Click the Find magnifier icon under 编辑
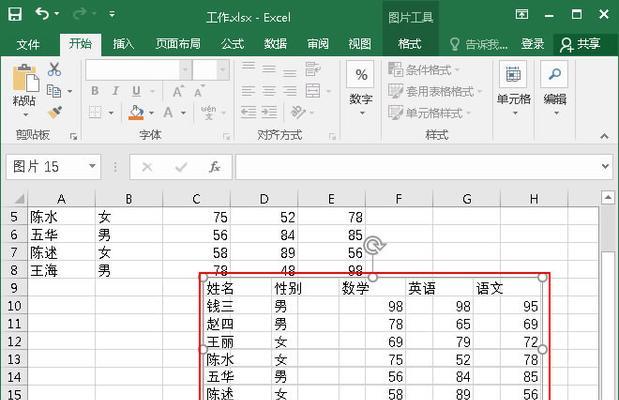The height and width of the screenshot is (400, 619). [x=554, y=75]
